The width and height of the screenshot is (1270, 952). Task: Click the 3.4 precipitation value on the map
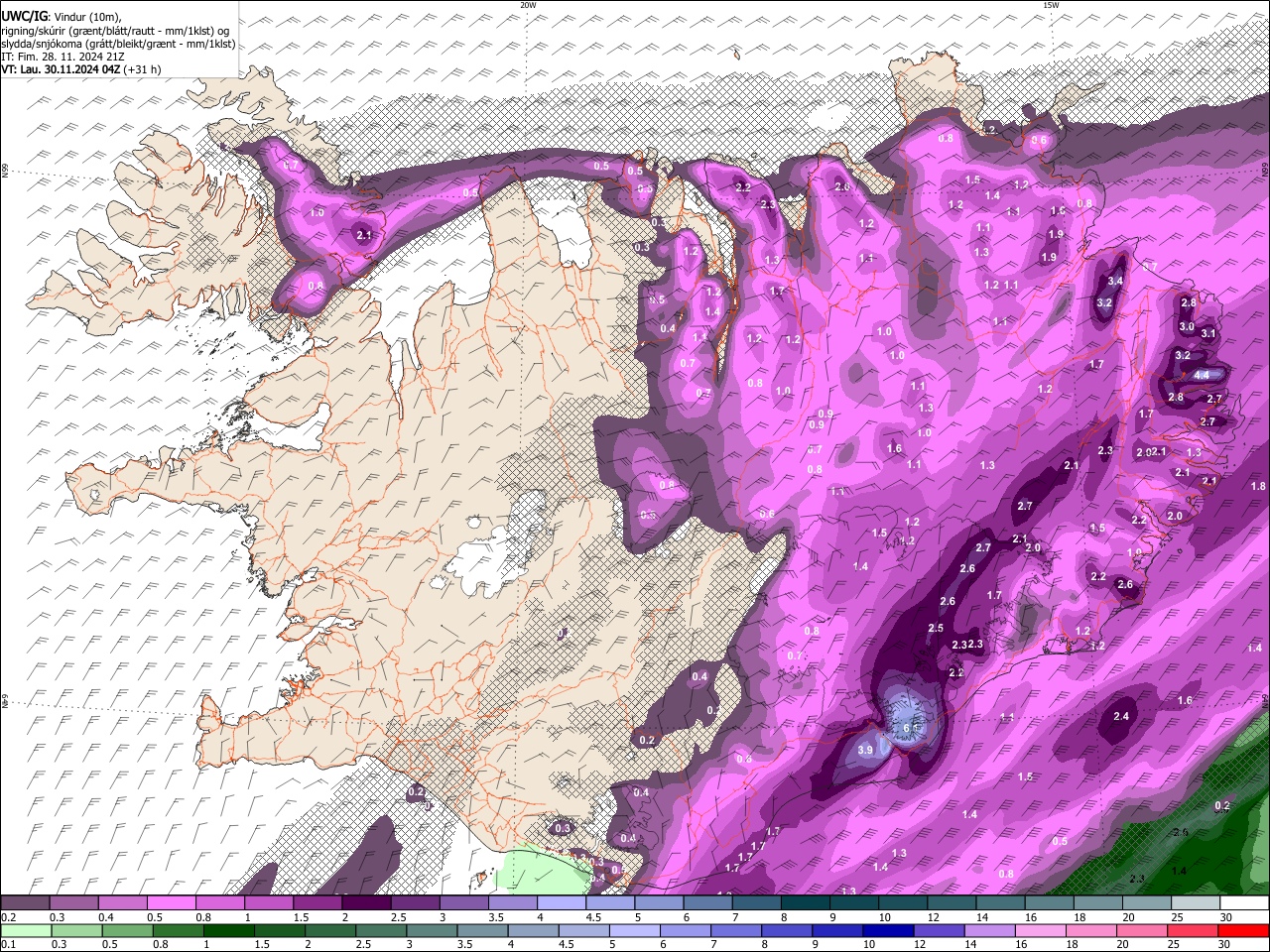pyautogui.click(x=1115, y=282)
